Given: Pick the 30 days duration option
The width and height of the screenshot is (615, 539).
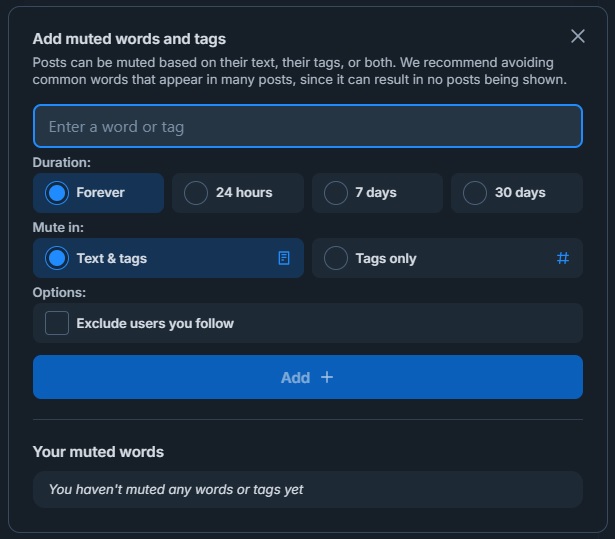Looking at the screenshot, I should (x=516, y=193).
